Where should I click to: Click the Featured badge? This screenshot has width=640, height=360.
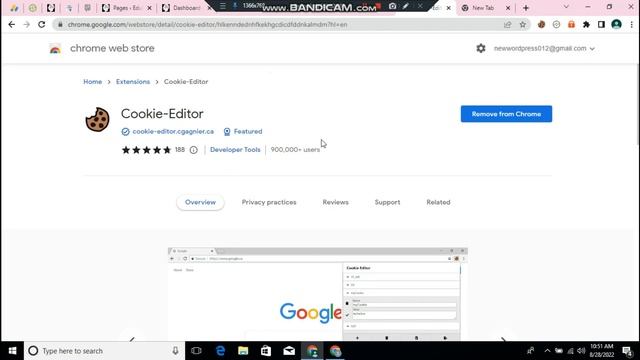(243, 131)
